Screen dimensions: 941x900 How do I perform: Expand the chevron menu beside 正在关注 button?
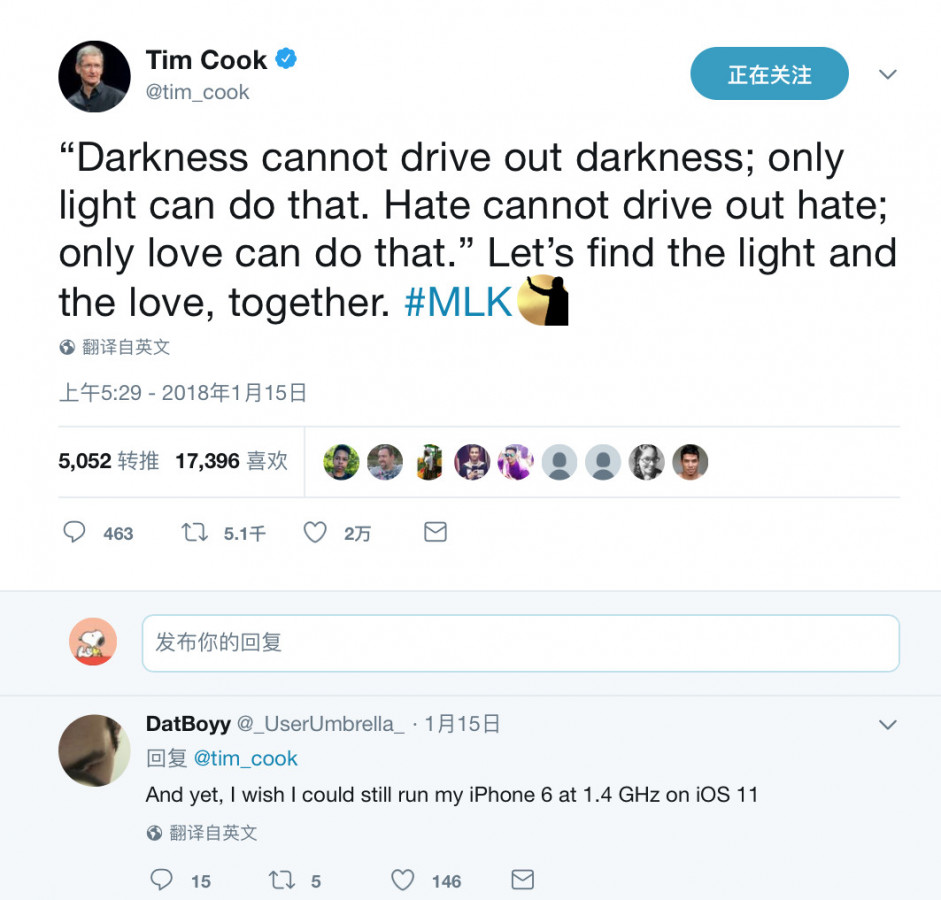pos(888,74)
